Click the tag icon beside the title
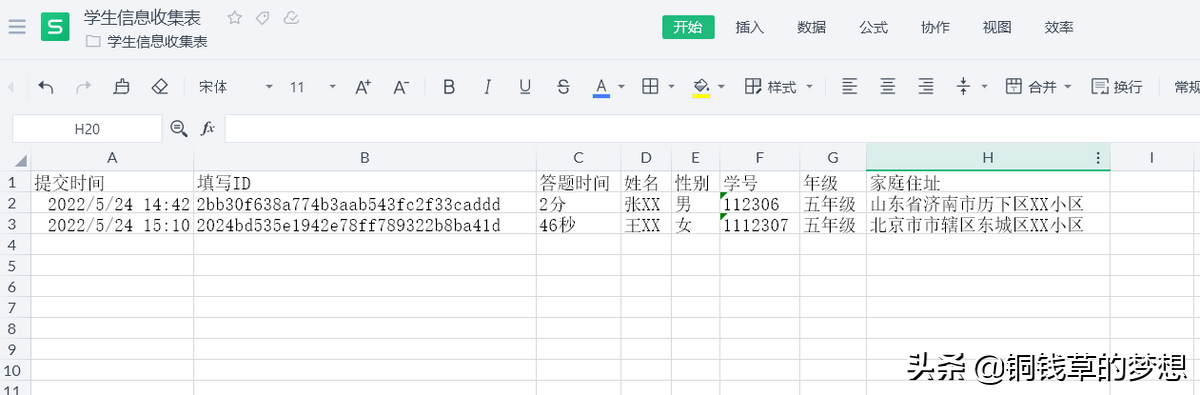This screenshot has width=1200, height=395. [262, 17]
